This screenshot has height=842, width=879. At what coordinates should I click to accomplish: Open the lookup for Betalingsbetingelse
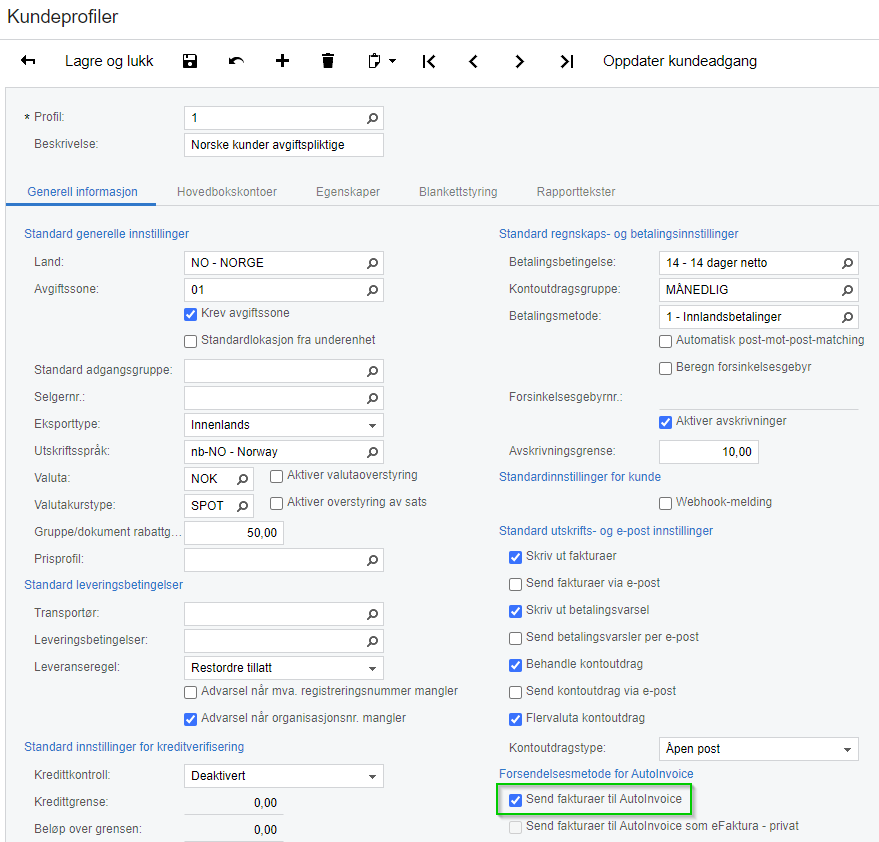[847, 262]
